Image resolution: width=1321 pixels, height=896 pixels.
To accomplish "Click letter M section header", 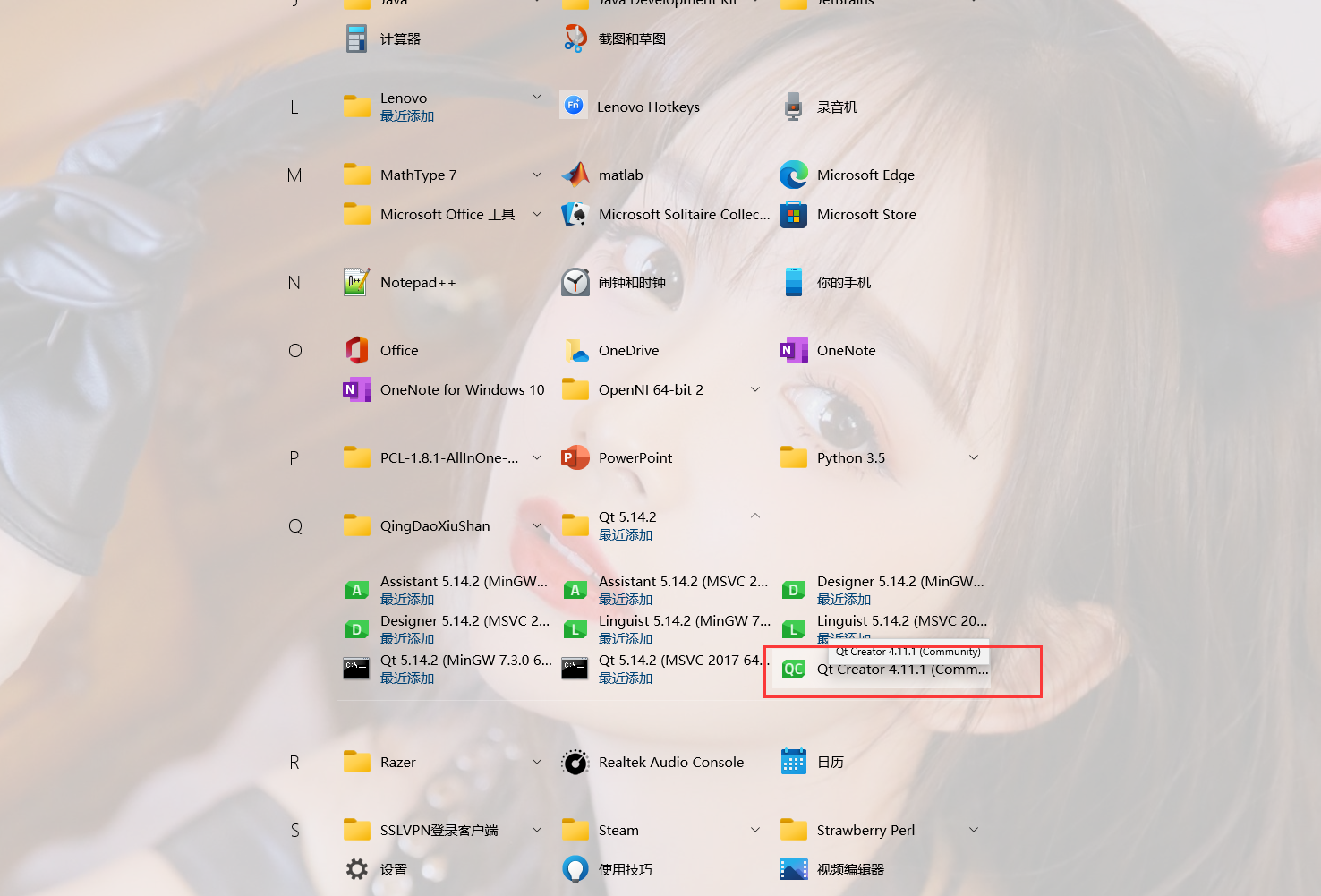I will (x=294, y=175).
